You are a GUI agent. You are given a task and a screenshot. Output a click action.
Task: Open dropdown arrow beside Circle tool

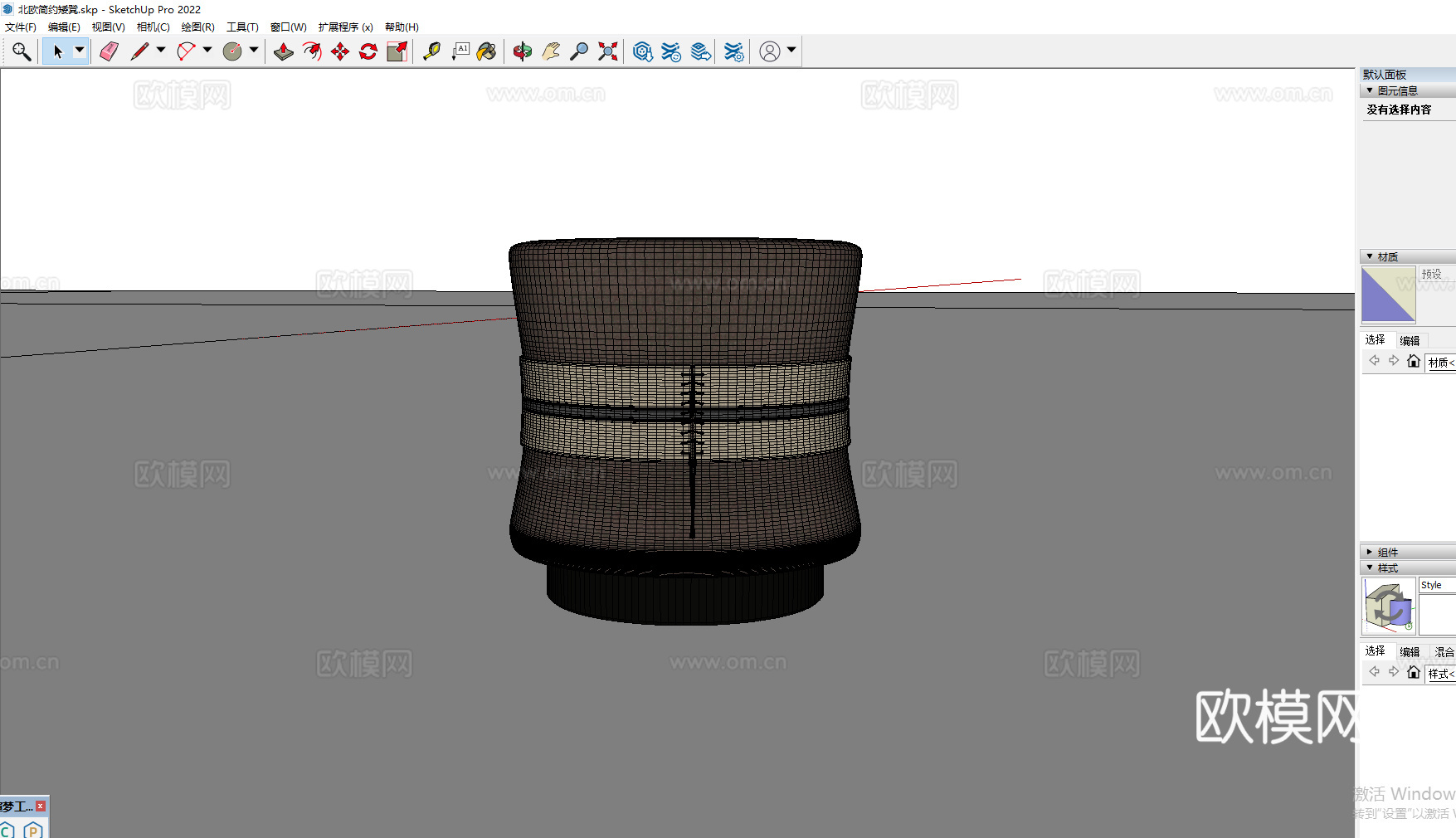point(254,51)
